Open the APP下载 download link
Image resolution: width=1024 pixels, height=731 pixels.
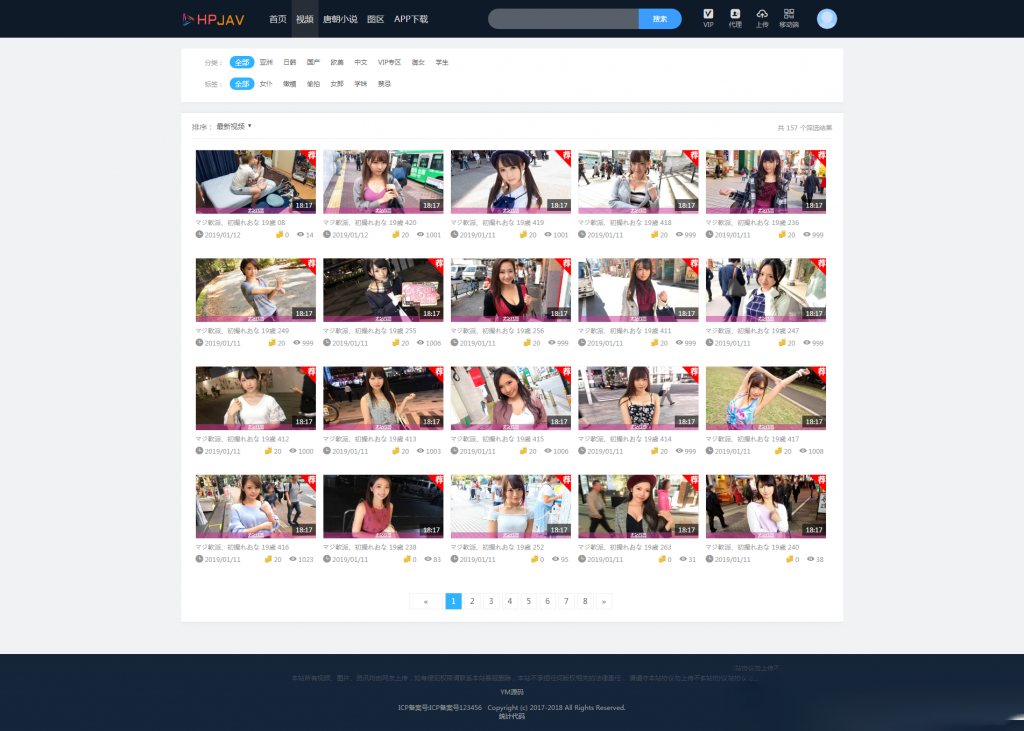(411, 19)
